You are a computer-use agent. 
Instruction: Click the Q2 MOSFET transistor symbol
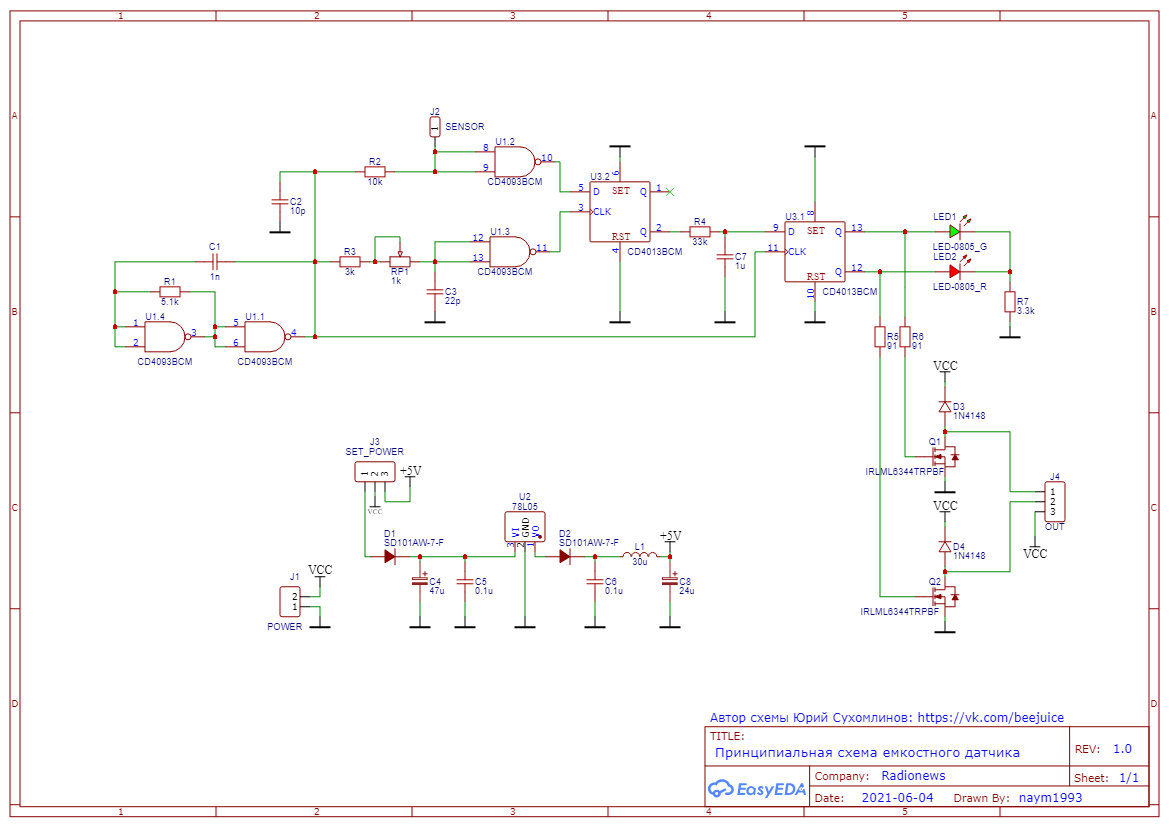945,597
